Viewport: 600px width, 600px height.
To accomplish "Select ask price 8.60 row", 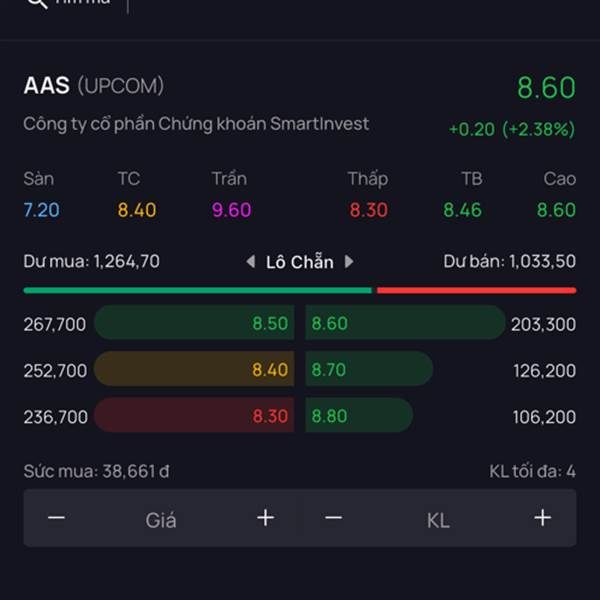I will tap(405, 323).
